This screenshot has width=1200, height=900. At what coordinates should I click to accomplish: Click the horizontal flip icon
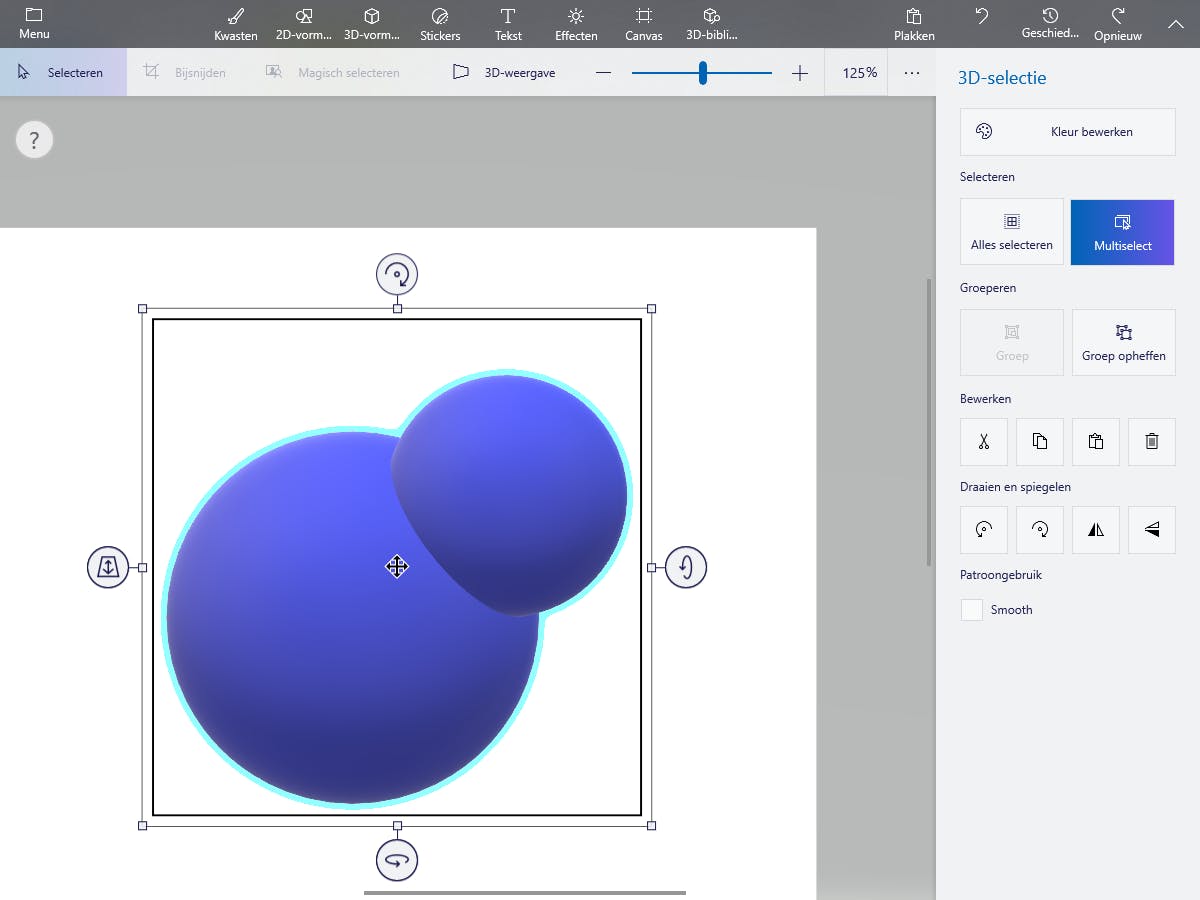(1096, 530)
